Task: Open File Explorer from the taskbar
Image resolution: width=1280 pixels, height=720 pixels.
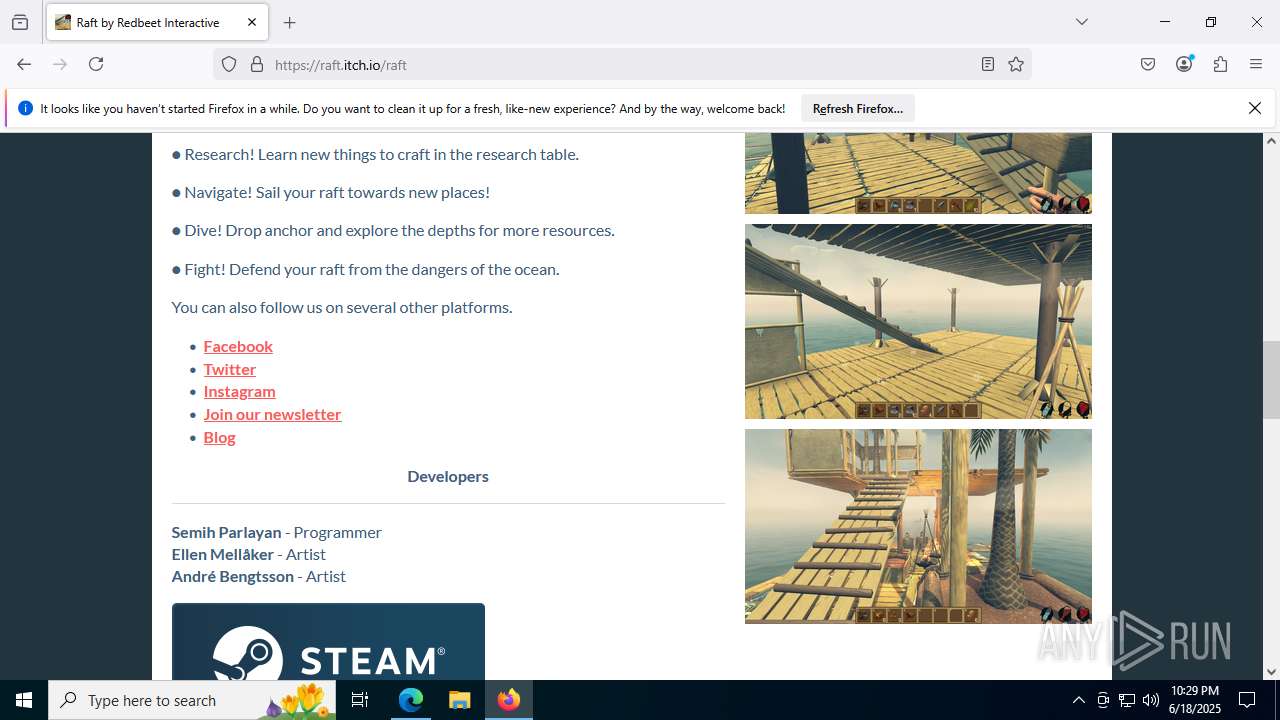Action: pyautogui.click(x=459, y=700)
